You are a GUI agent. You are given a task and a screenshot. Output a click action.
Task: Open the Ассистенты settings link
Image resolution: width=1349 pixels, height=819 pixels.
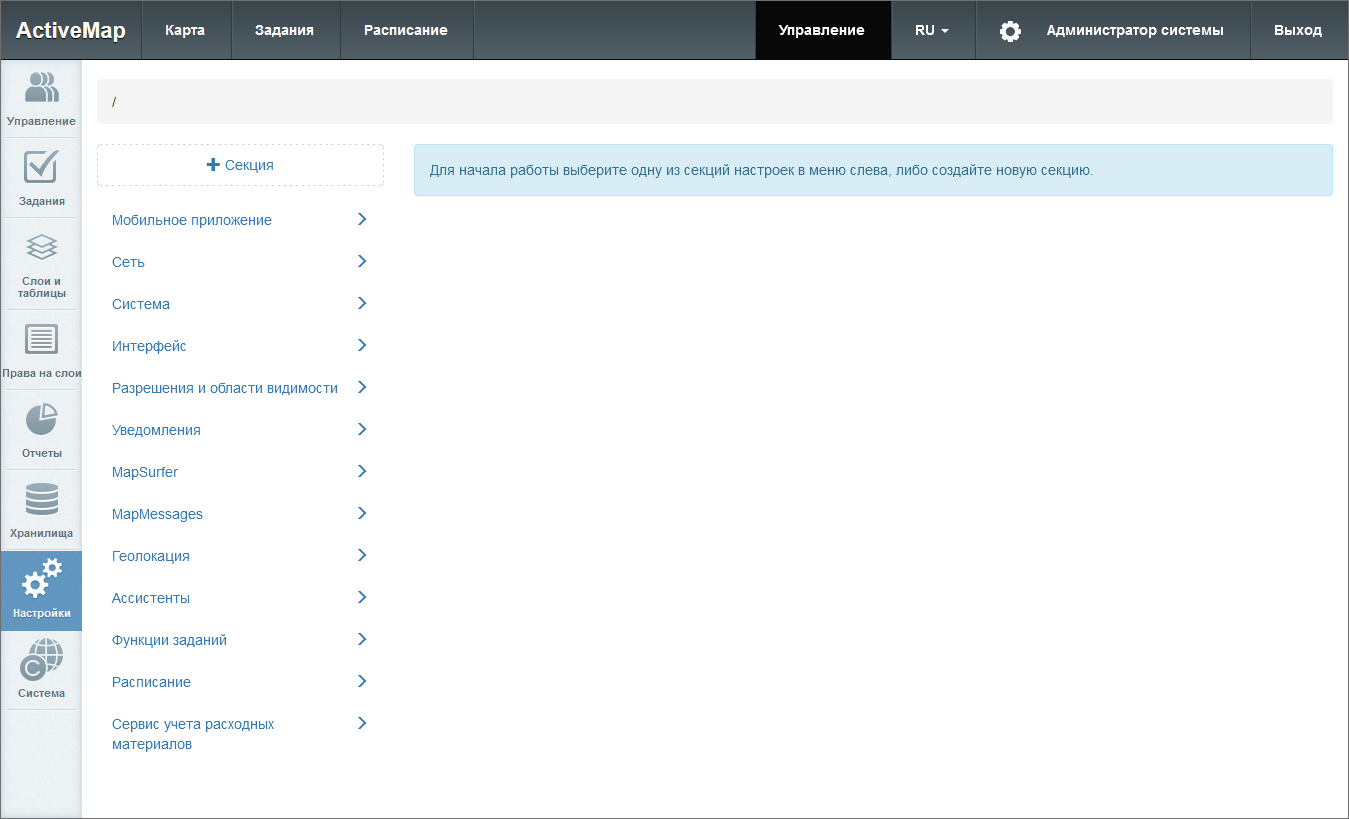[151, 598]
